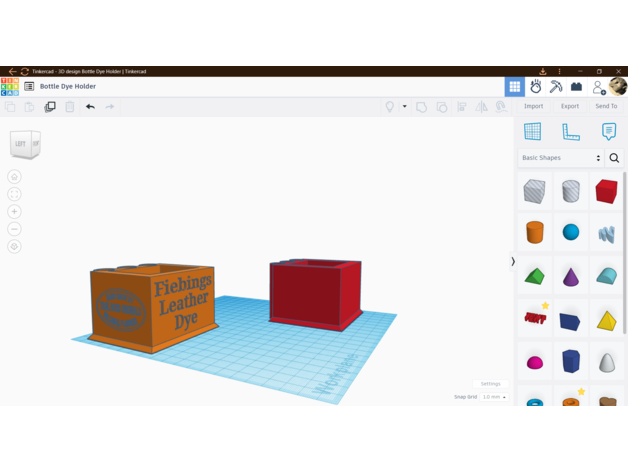The width and height of the screenshot is (628, 472).
Task: Click the Home view icon
Action: pyautogui.click(x=14, y=177)
